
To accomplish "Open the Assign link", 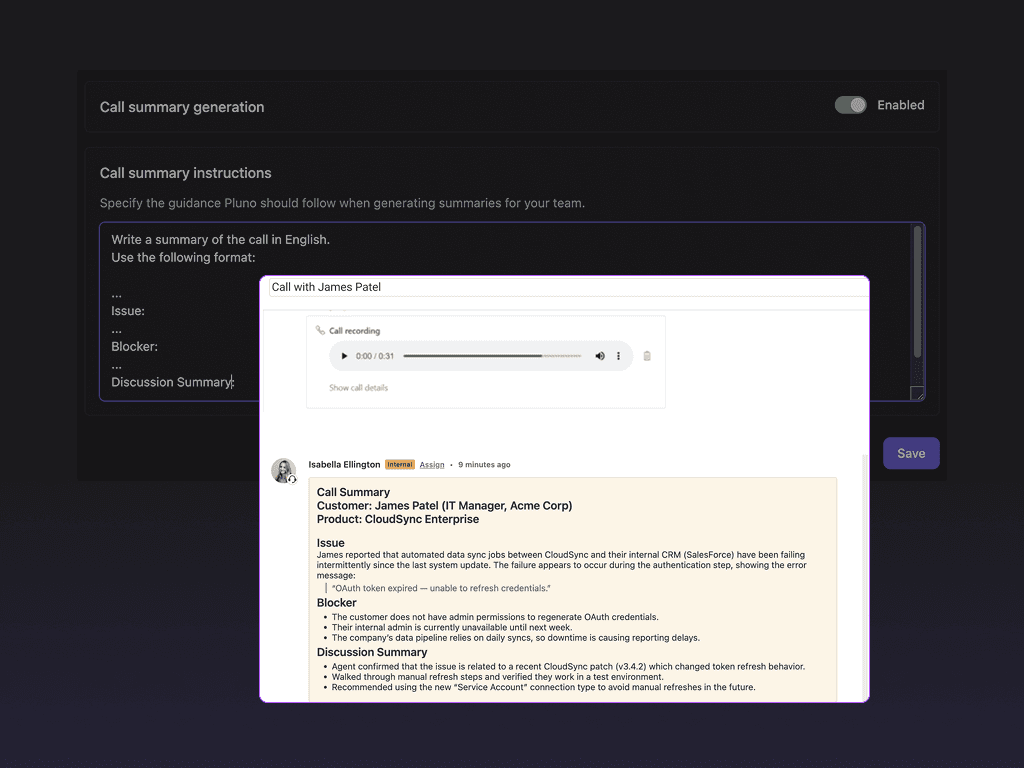I will click(431, 465).
